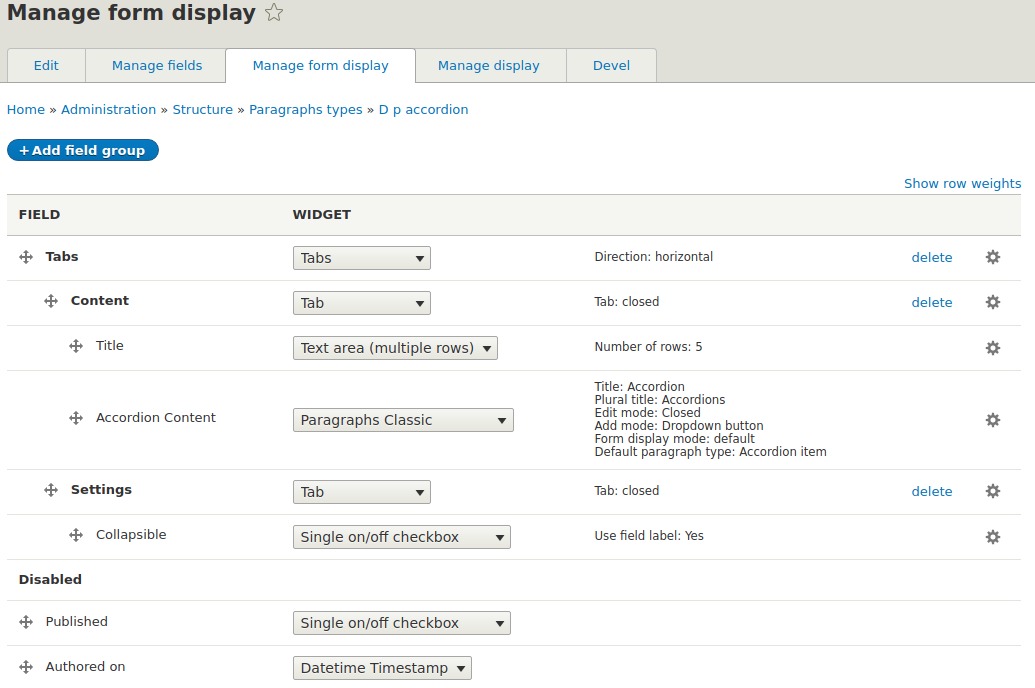
Task: Click the drag handle next to Authored on
Action: 25,666
